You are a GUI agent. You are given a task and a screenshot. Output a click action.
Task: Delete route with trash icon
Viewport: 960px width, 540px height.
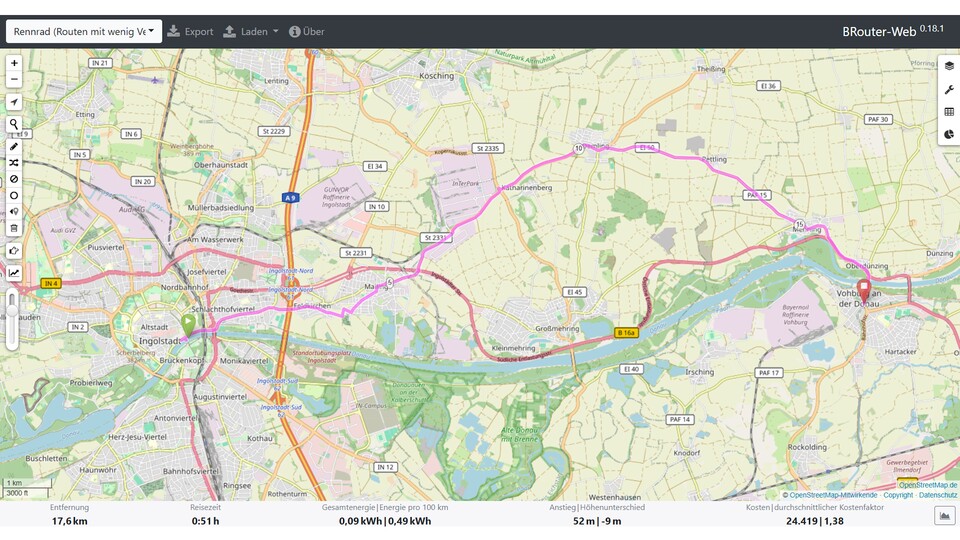coord(13,228)
